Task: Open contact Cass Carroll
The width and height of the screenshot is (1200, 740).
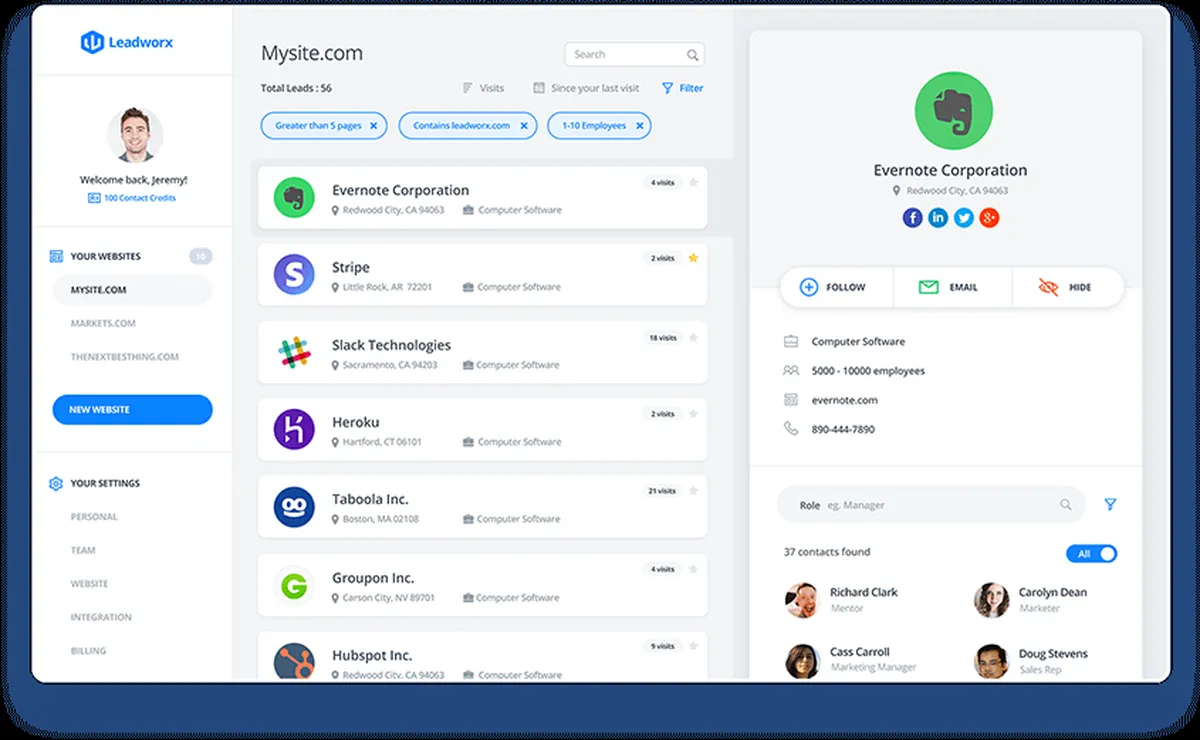Action: click(851, 660)
